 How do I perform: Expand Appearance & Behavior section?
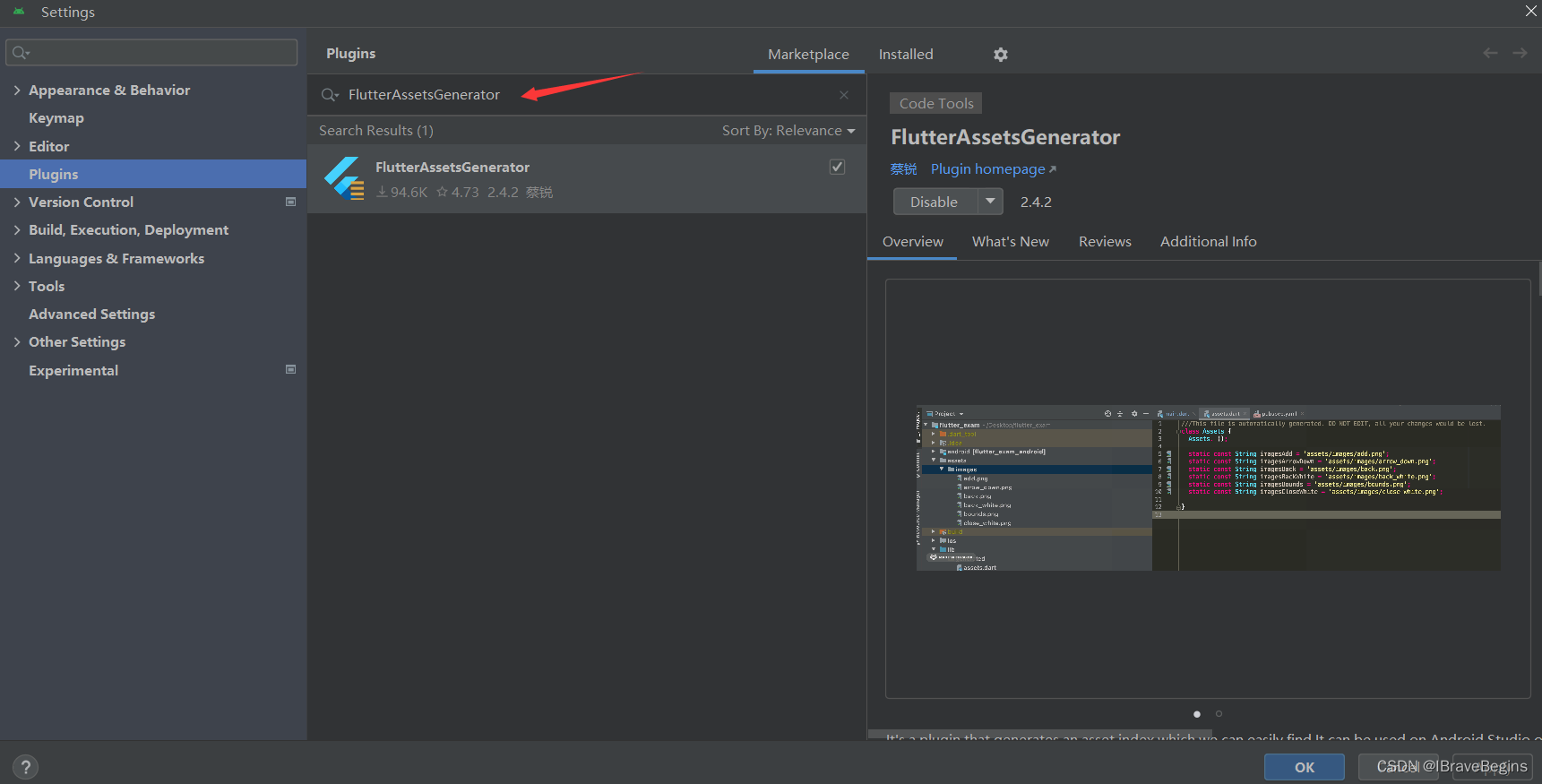[x=17, y=90]
